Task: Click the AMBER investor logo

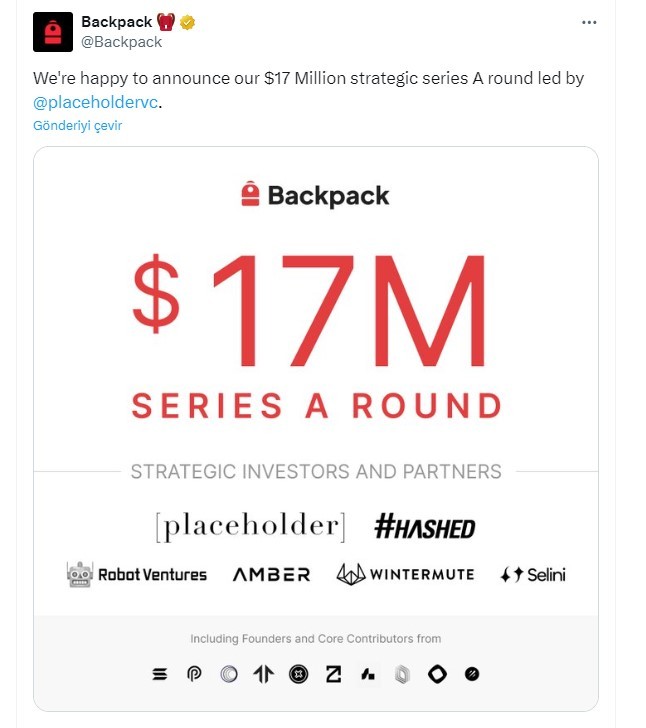Action: [271, 575]
